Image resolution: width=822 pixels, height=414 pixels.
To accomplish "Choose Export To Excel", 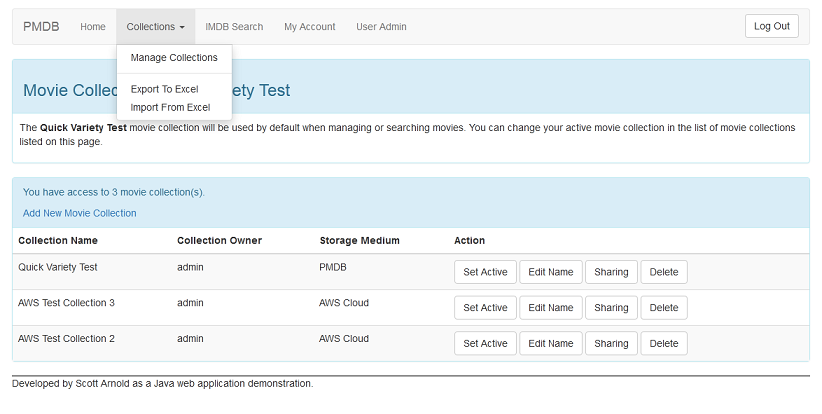I will point(165,90).
